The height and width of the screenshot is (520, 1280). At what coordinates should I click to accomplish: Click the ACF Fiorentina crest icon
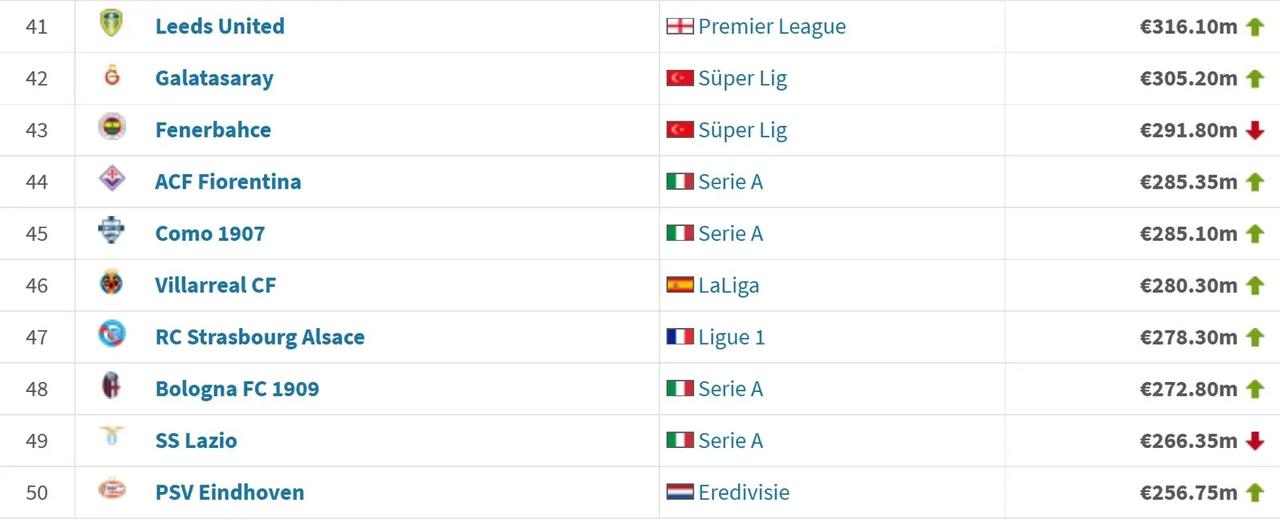[x=111, y=180]
